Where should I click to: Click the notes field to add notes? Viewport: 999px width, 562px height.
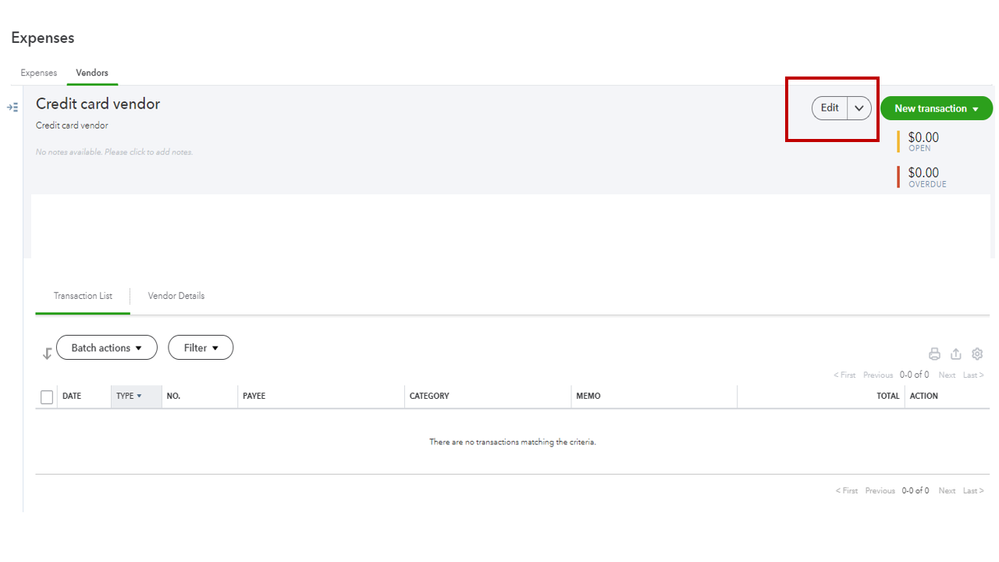point(114,152)
